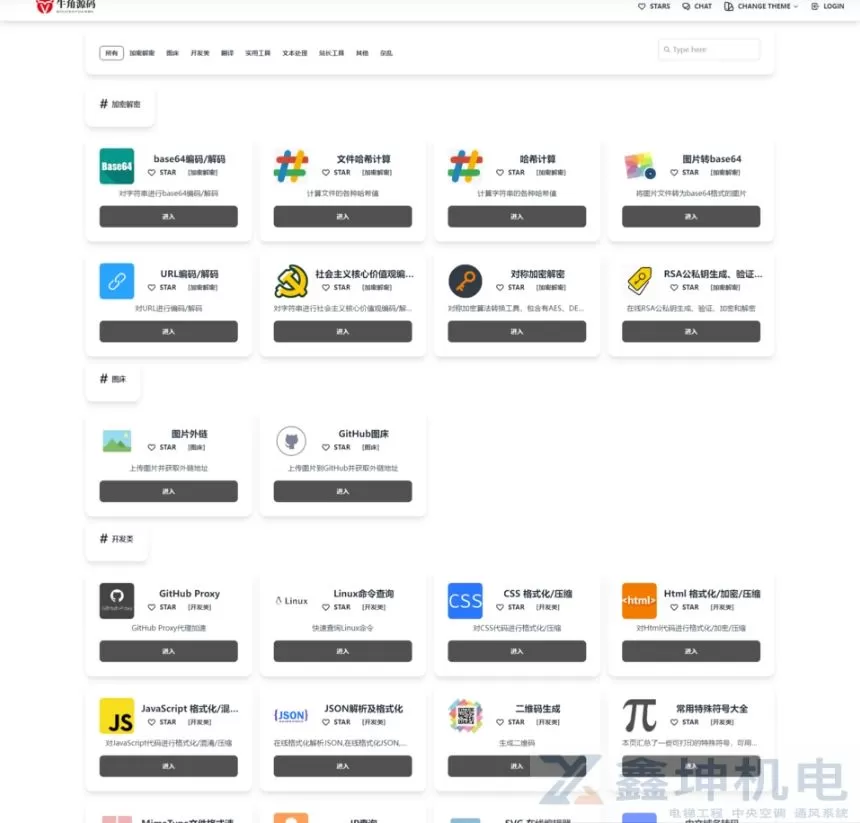Click the orange html icon

coord(640,601)
